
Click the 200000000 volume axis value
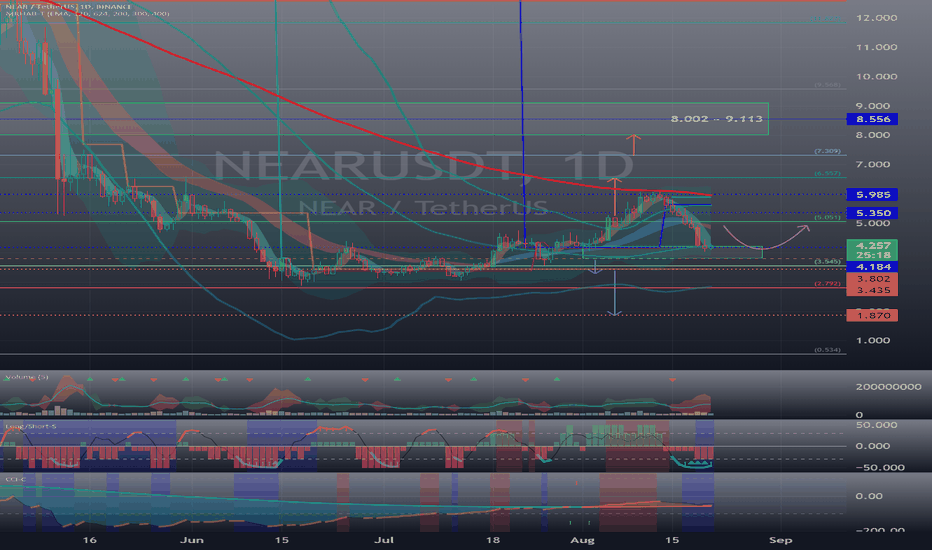[889, 386]
